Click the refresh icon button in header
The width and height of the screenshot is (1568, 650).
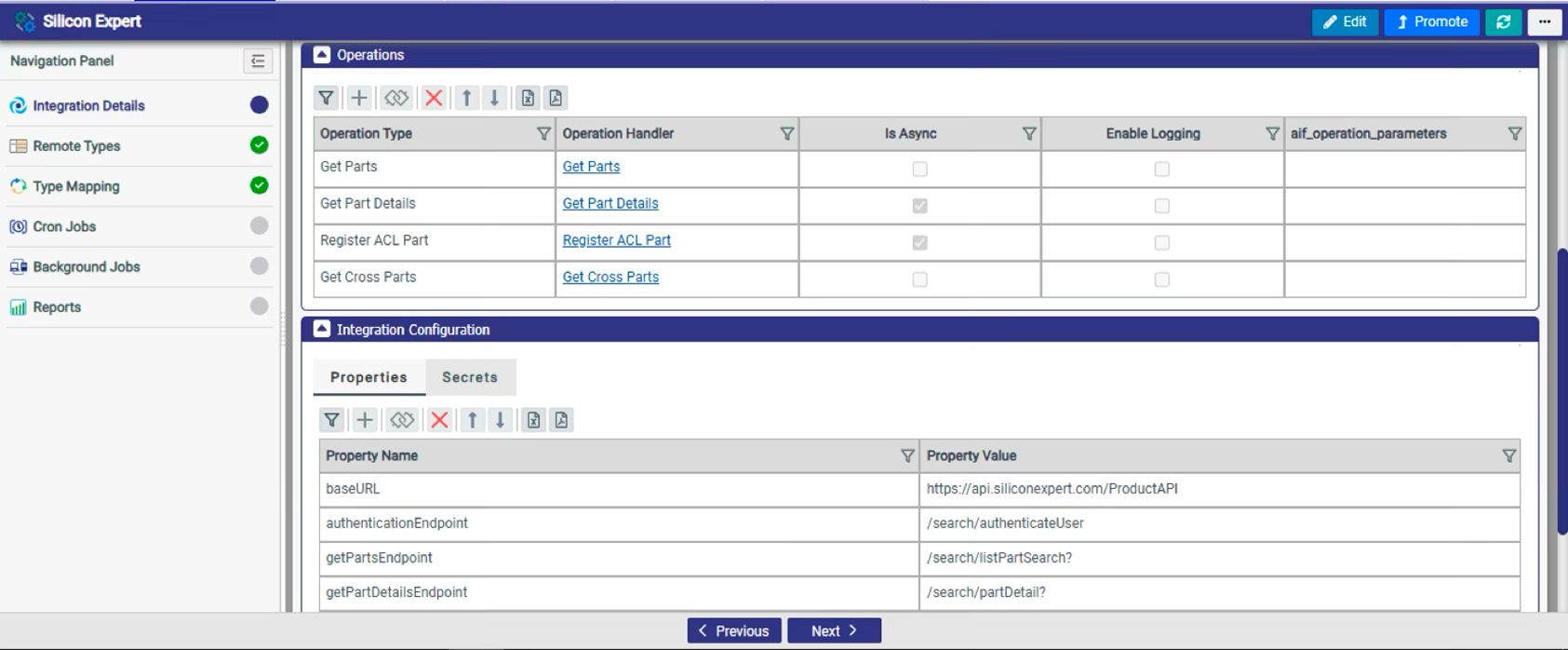pos(1503,21)
